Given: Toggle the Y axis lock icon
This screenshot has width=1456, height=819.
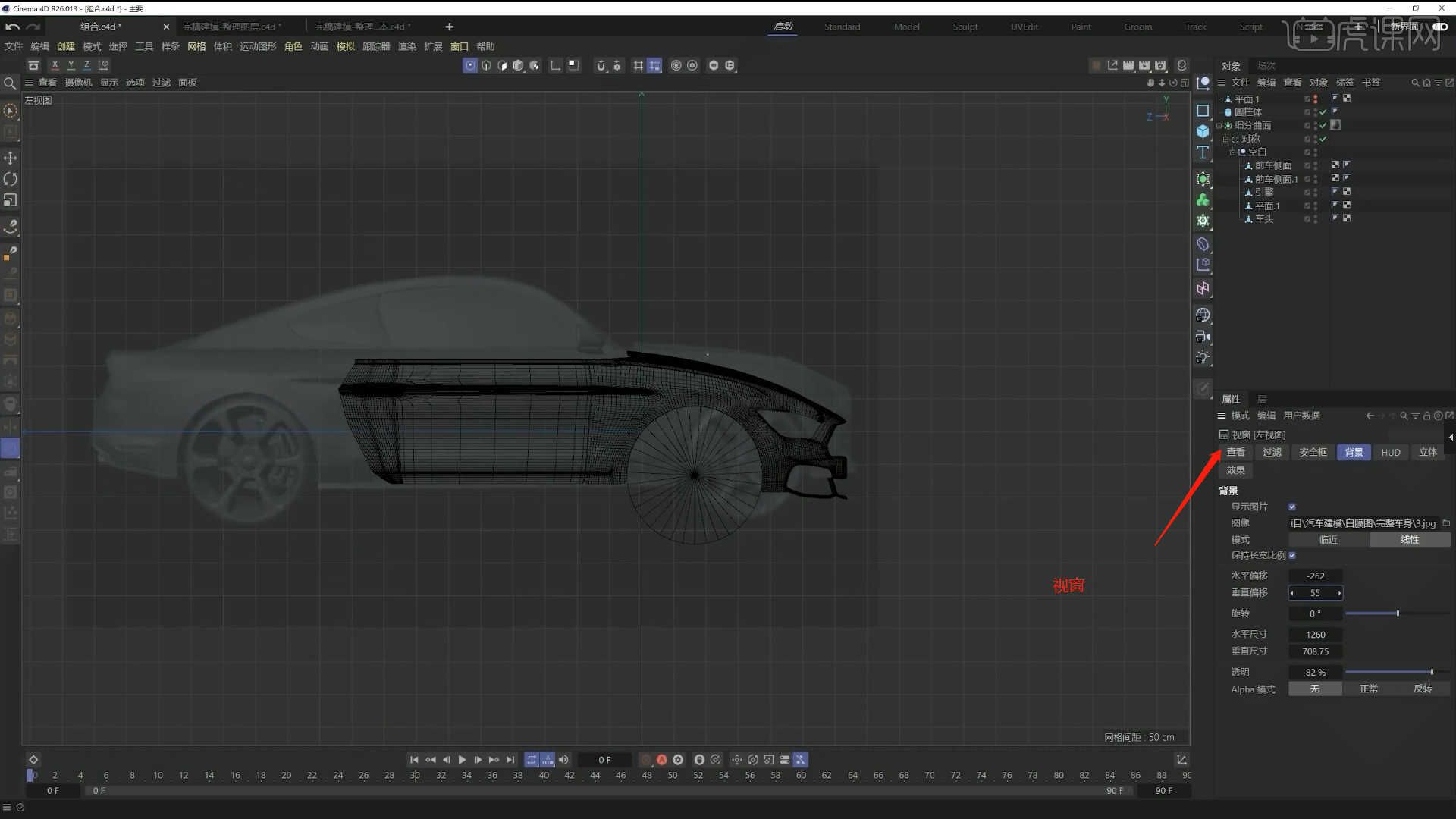Looking at the screenshot, I should [x=71, y=65].
